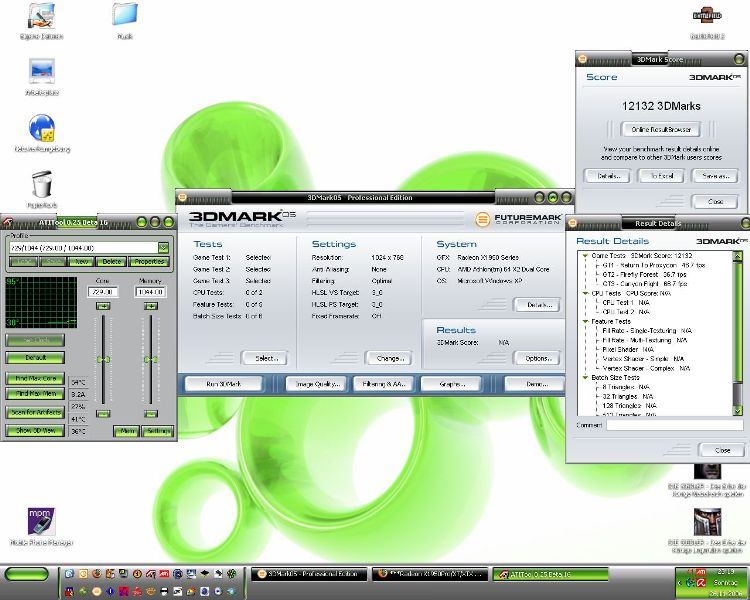Open ATITool profile Properties

pos(149,262)
